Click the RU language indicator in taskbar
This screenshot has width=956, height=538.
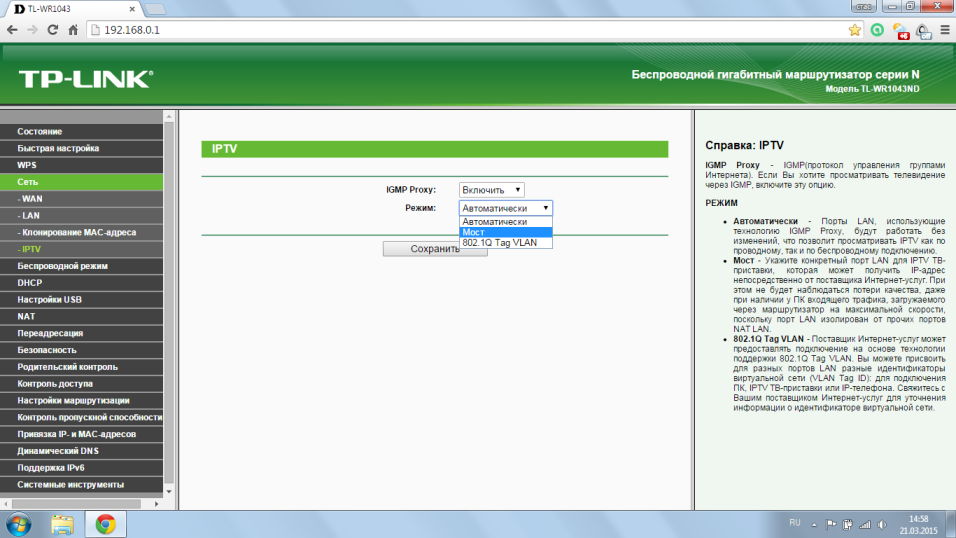pos(795,522)
